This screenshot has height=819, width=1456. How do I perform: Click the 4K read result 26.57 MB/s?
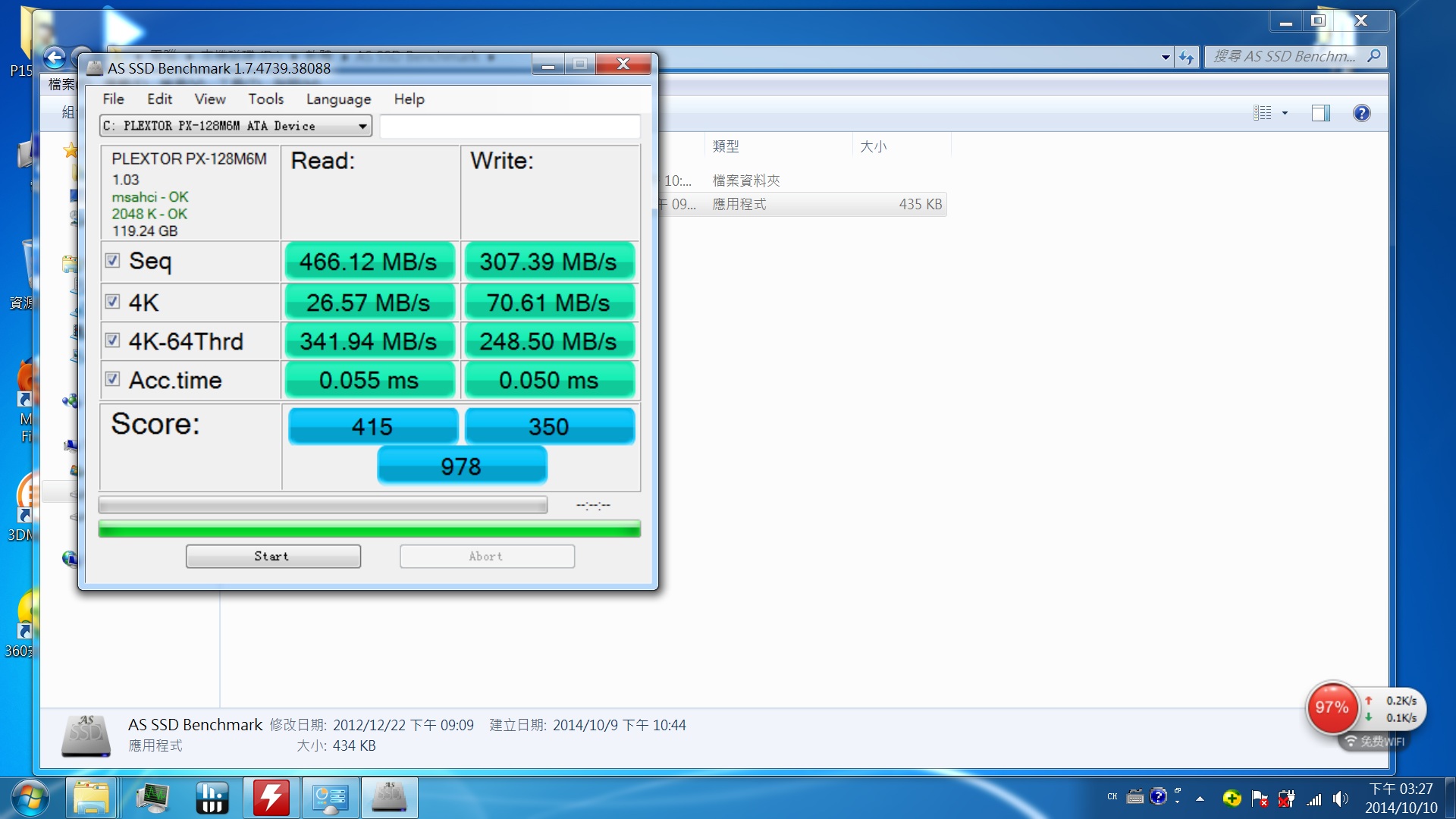point(369,303)
